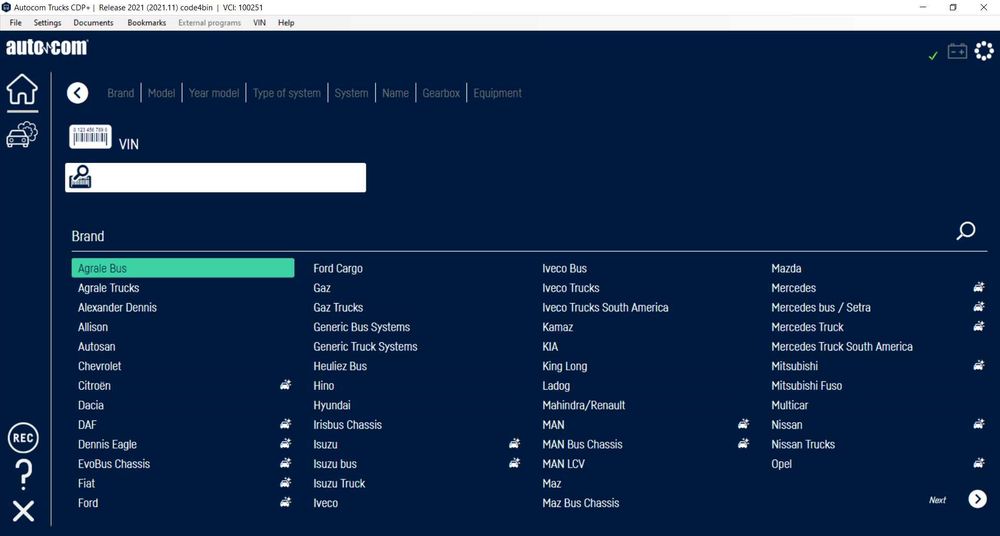Select the Type of system breadcrumb step
The width and height of the screenshot is (1000, 536).
point(286,93)
